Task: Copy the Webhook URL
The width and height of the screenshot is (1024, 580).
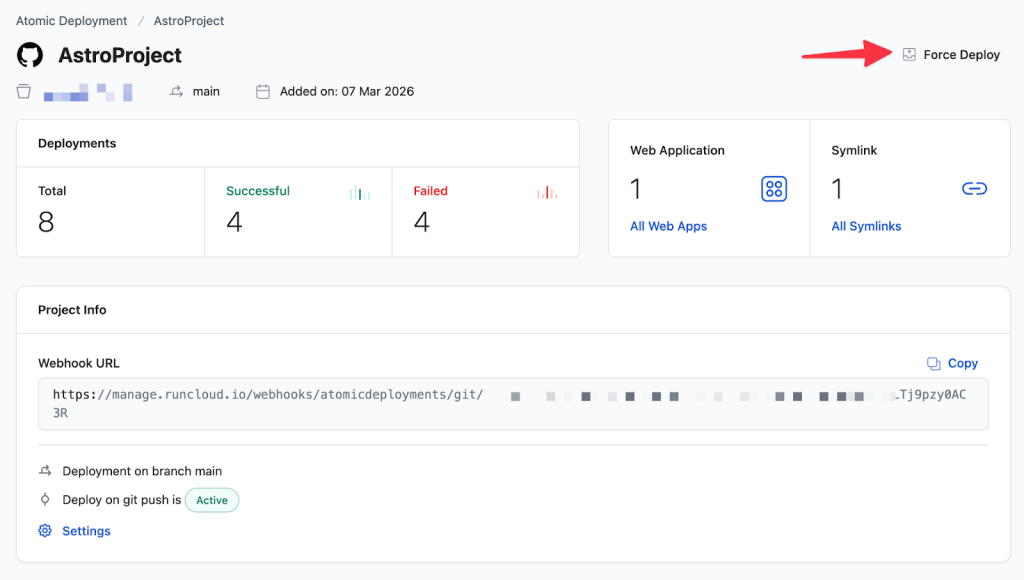Action: tap(952, 363)
